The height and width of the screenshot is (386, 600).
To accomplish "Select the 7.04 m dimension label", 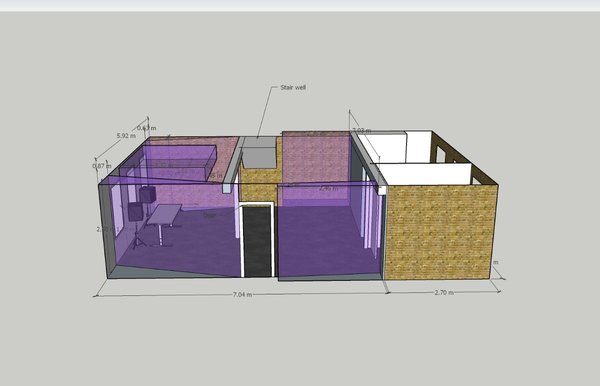I will 243,295.
